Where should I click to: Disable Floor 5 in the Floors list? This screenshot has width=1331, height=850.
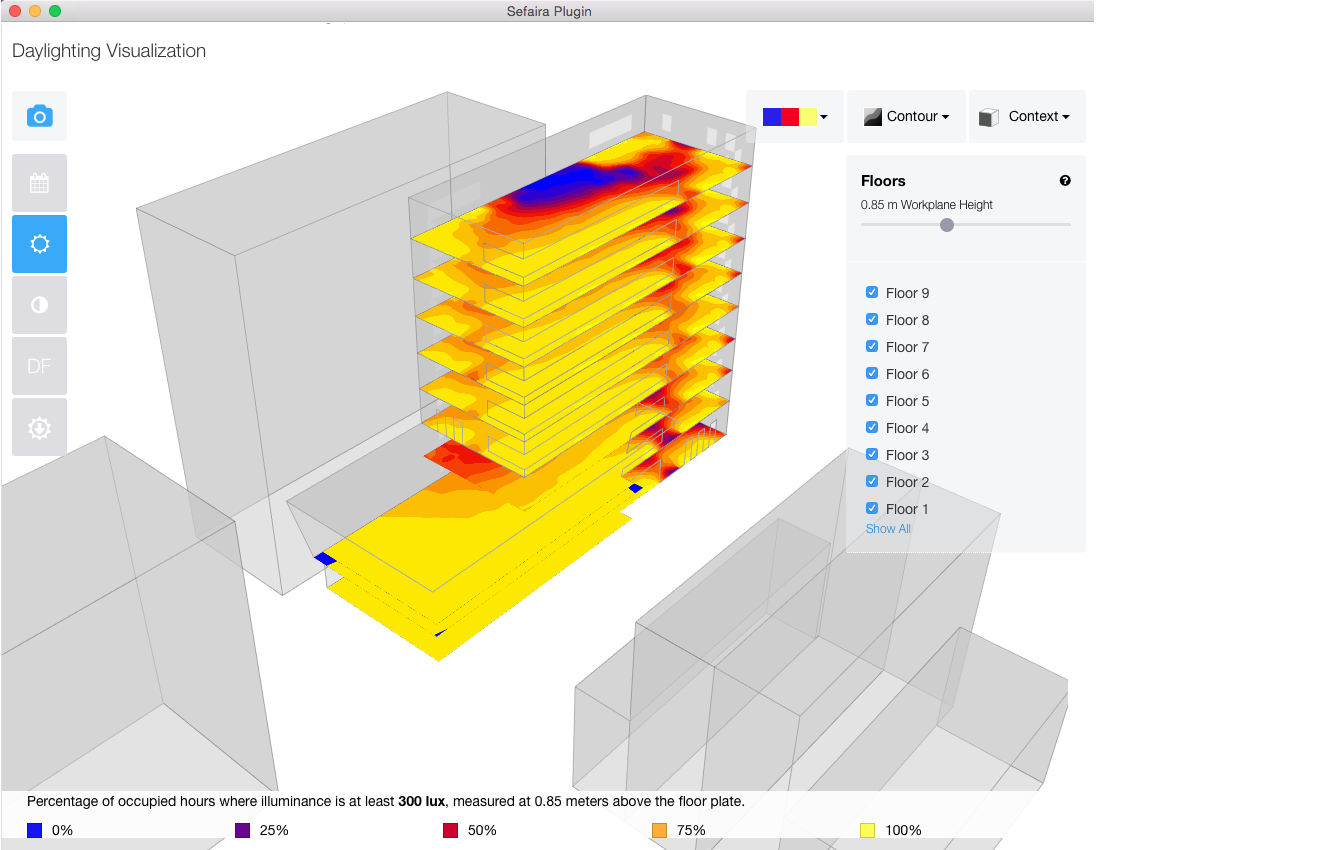[871, 400]
